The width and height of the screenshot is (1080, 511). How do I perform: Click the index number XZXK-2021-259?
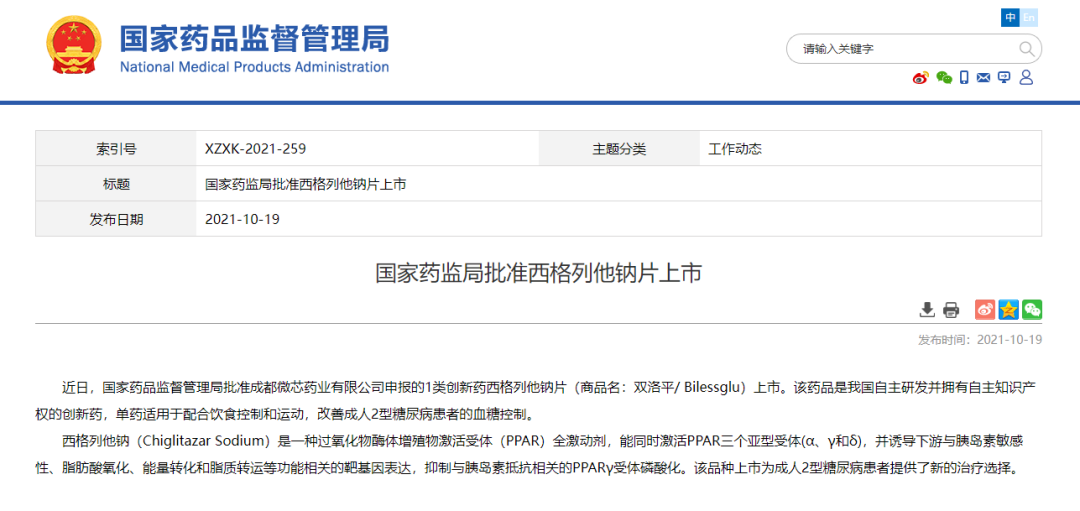coord(255,149)
